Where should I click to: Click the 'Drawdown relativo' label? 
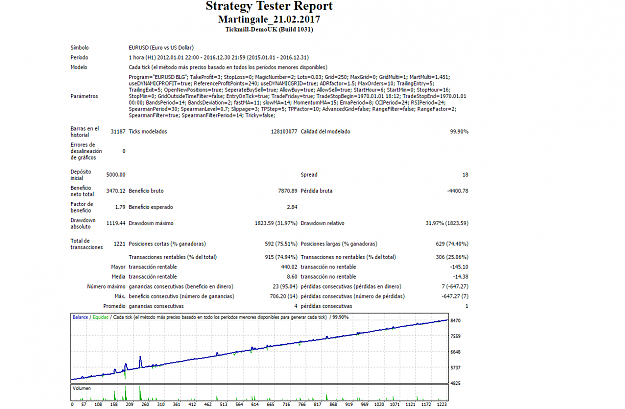[x=322, y=223]
